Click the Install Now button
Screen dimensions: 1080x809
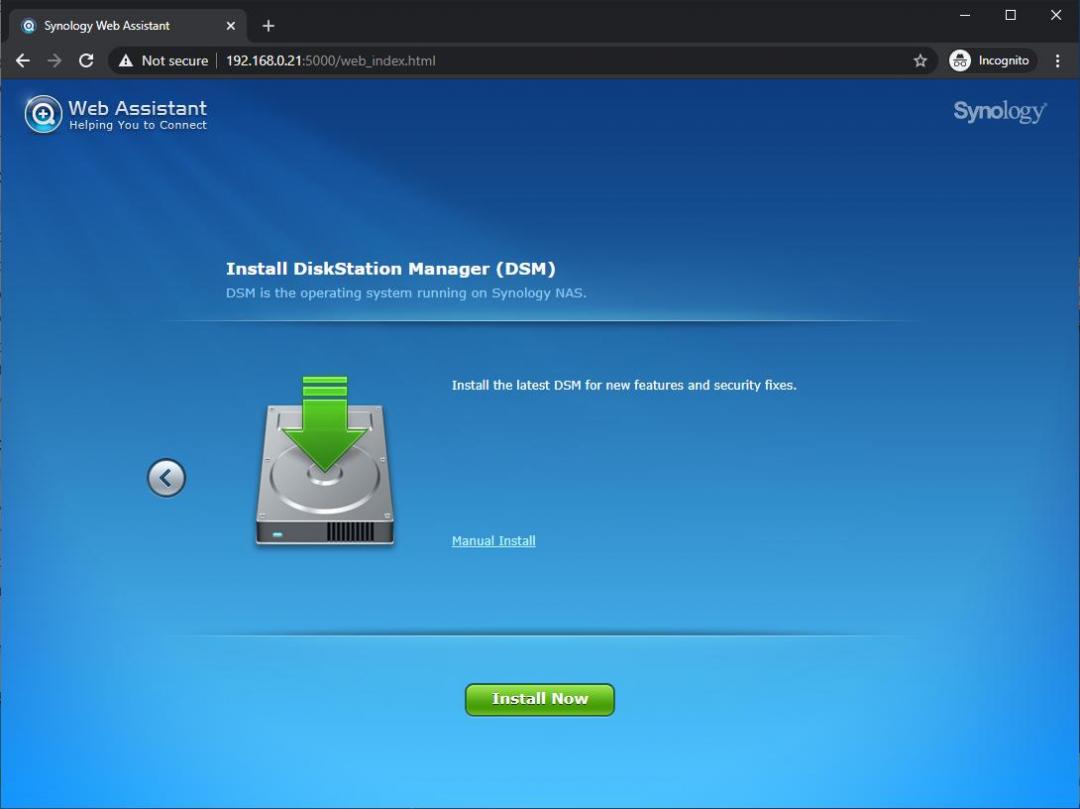539,699
